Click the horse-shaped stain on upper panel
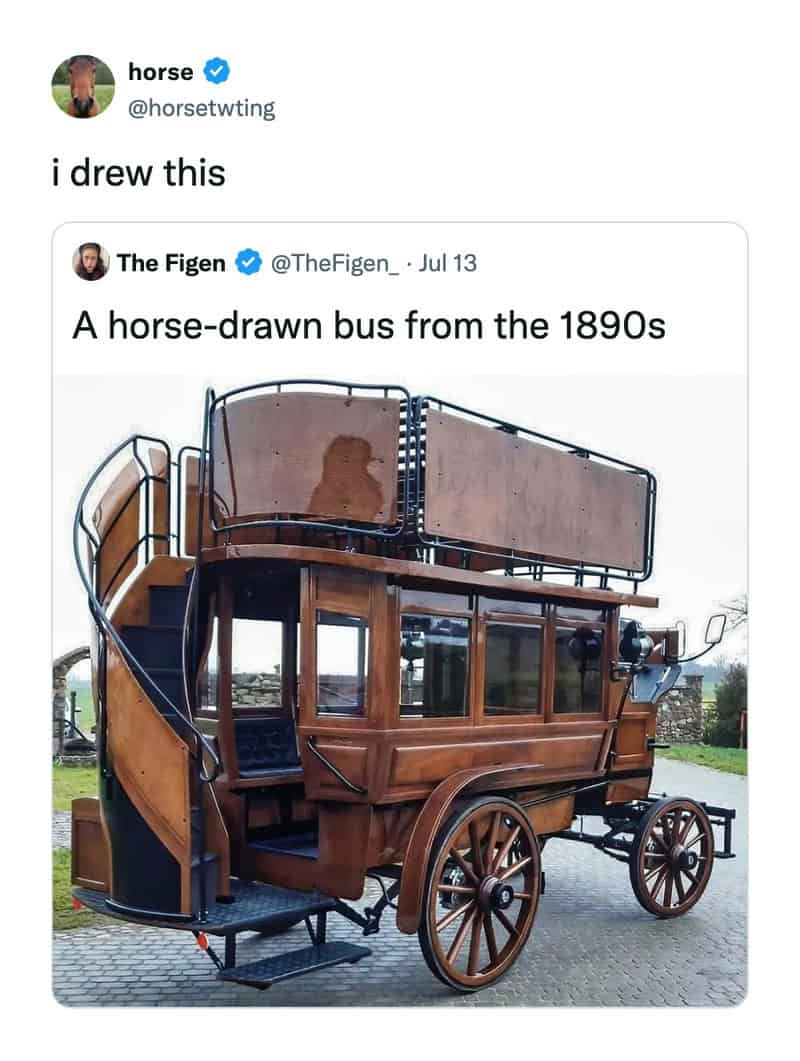Viewport: 800px width, 1061px height. tap(346, 478)
